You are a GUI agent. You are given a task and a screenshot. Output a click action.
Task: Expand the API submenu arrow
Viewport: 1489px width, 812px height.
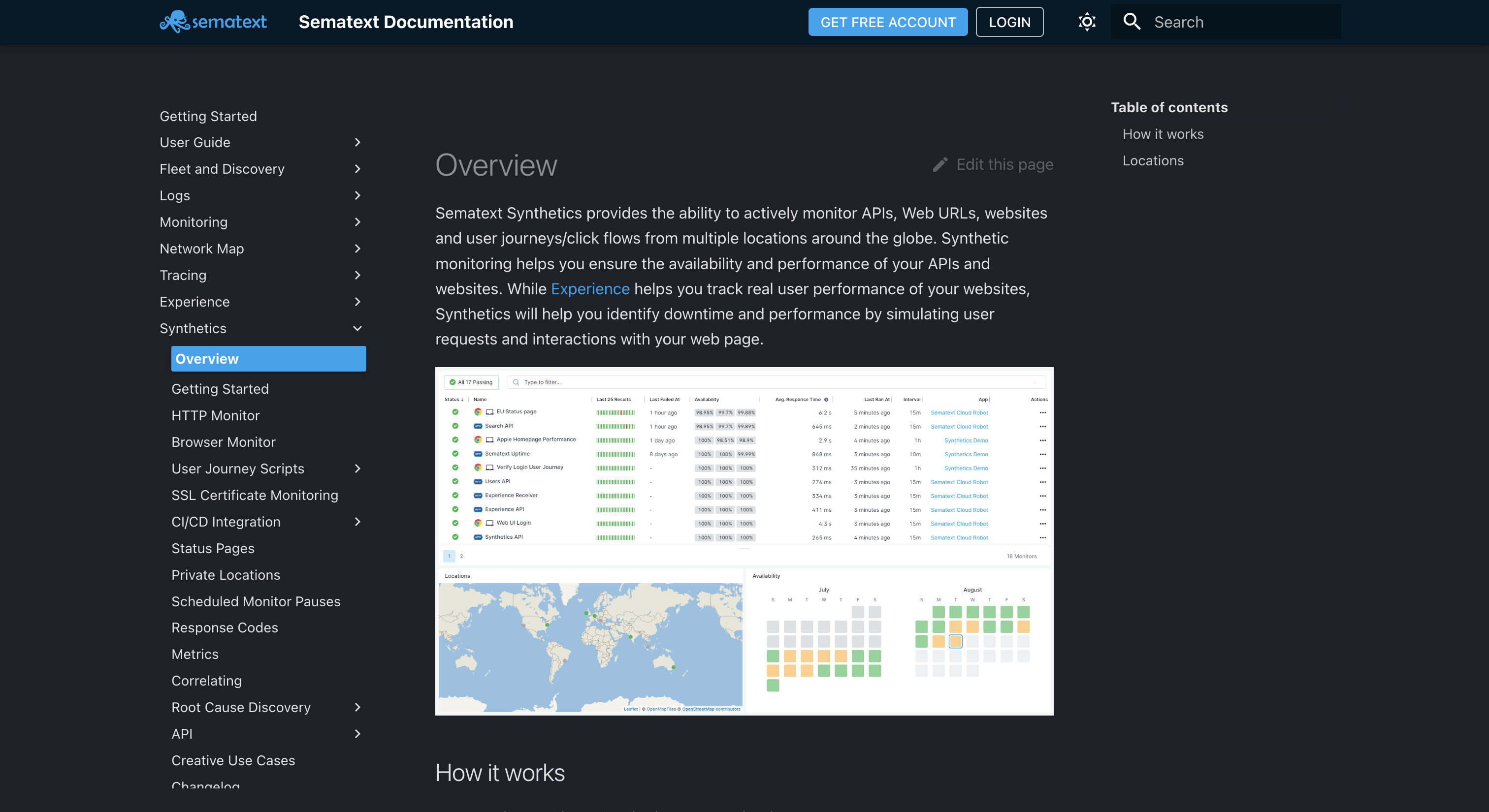(357, 734)
